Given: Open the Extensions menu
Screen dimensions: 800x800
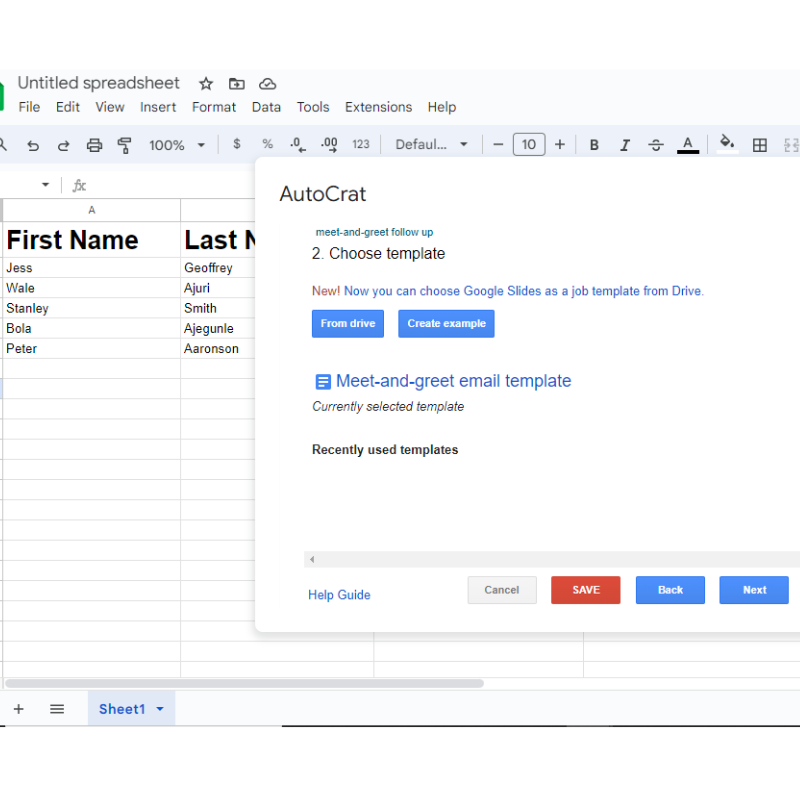Looking at the screenshot, I should pyautogui.click(x=379, y=107).
